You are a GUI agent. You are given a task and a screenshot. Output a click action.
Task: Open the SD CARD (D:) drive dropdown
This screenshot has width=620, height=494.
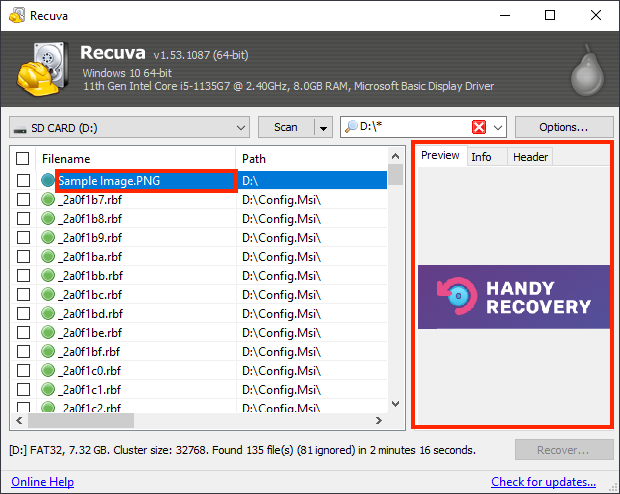129,127
